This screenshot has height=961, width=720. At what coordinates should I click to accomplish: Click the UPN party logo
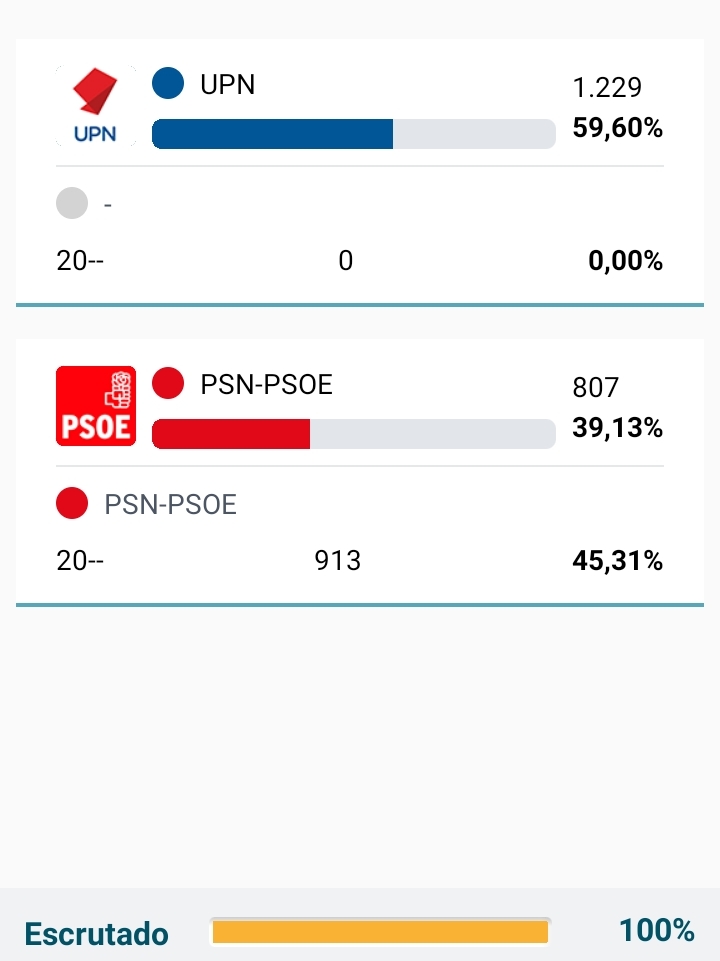pyautogui.click(x=95, y=106)
